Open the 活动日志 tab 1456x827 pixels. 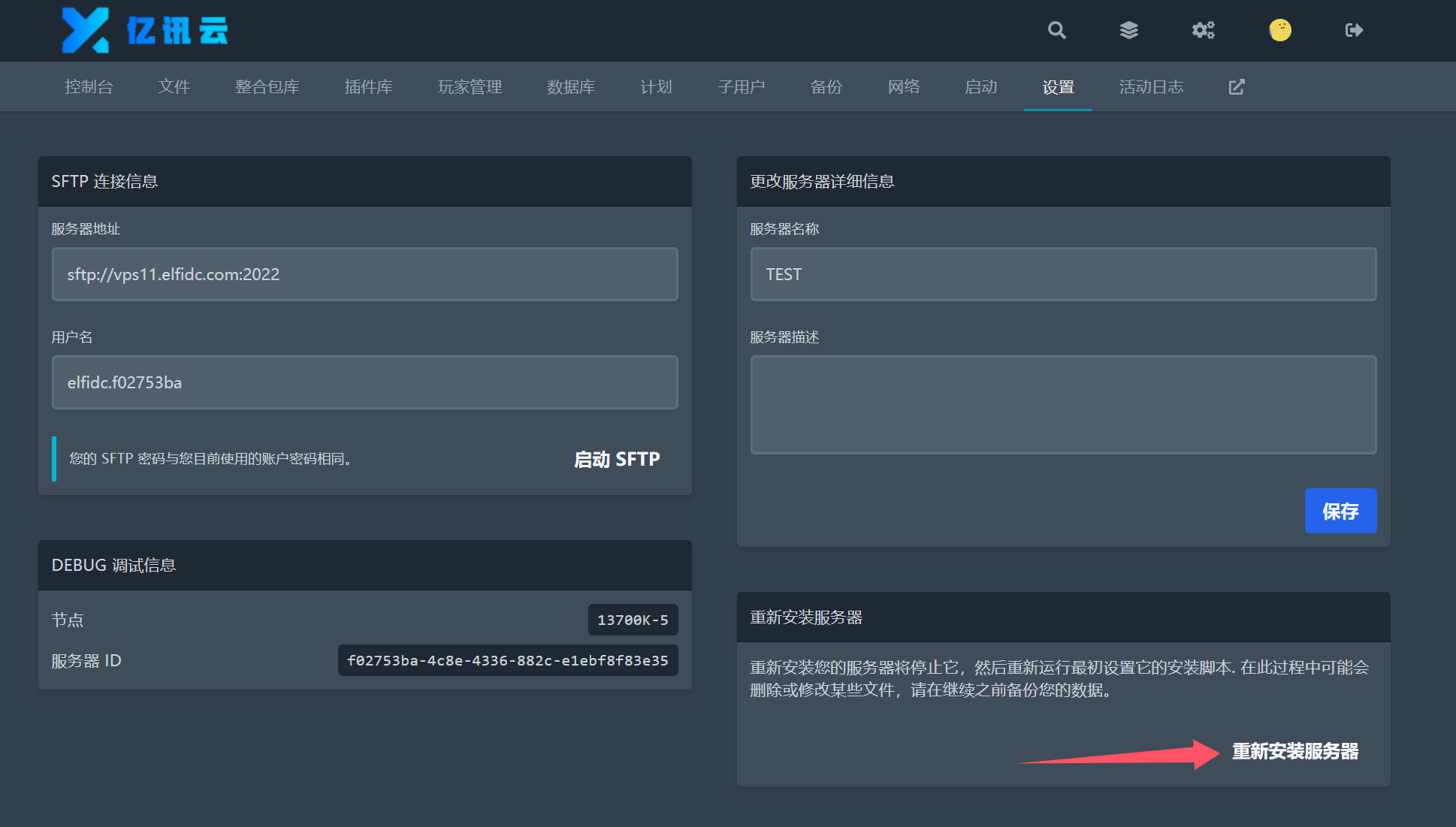point(1151,87)
